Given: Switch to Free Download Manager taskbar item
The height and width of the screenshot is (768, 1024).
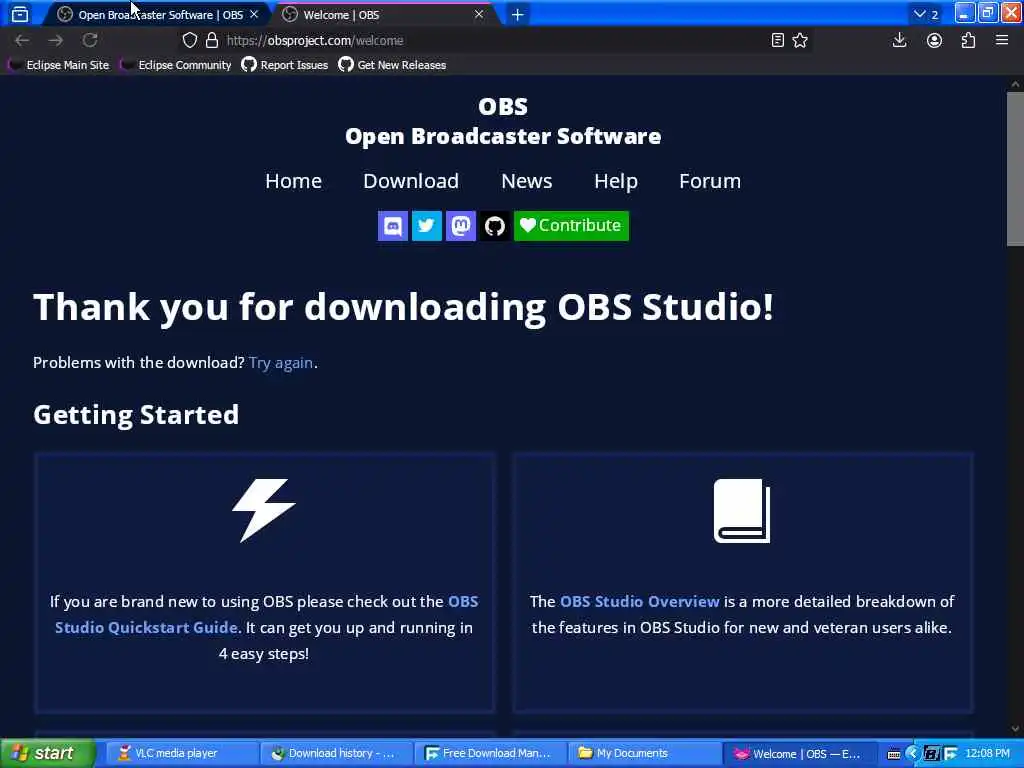Looking at the screenshot, I should [x=490, y=753].
